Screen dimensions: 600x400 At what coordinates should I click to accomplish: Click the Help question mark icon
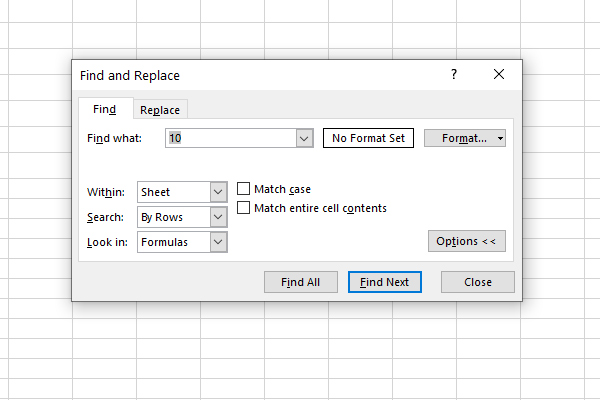click(453, 75)
